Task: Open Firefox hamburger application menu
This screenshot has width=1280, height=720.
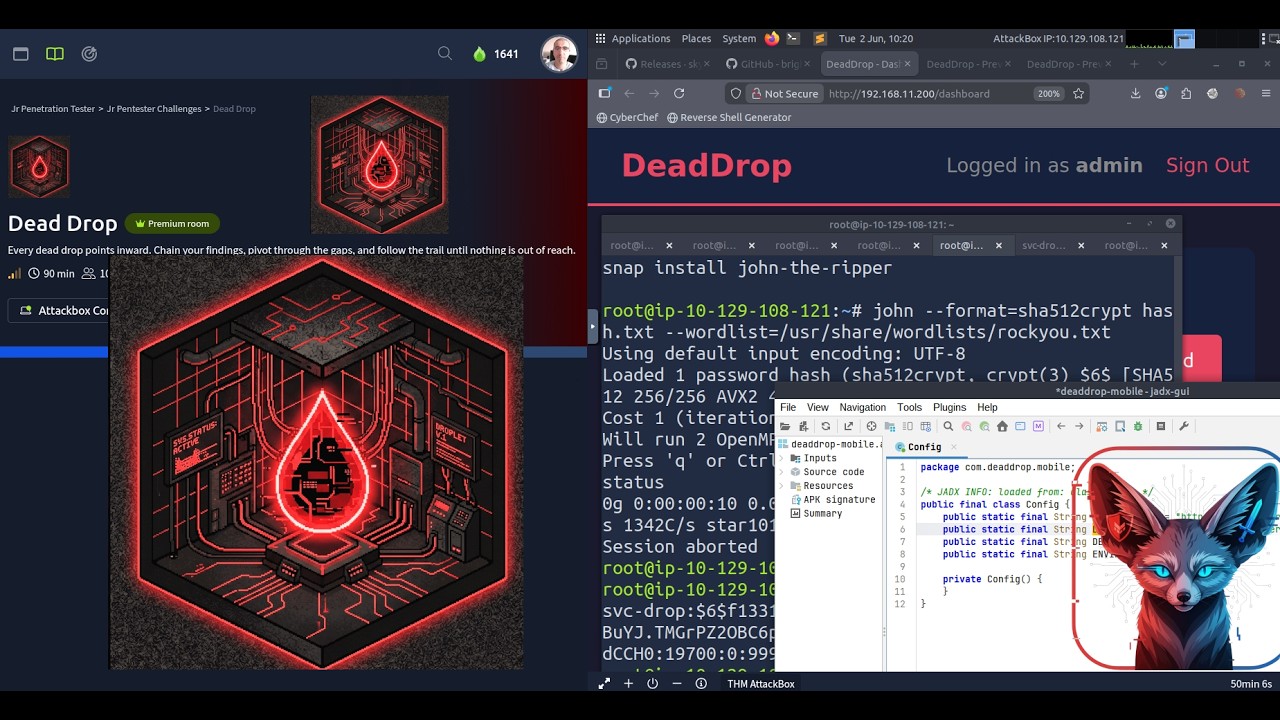Action: pos(1264,93)
